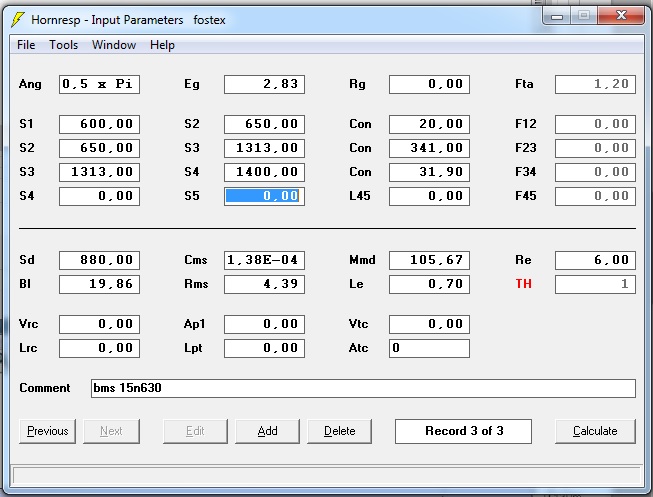Click the Cms field 1,38E-04
The width and height of the screenshot is (653, 497).
[x=264, y=260]
